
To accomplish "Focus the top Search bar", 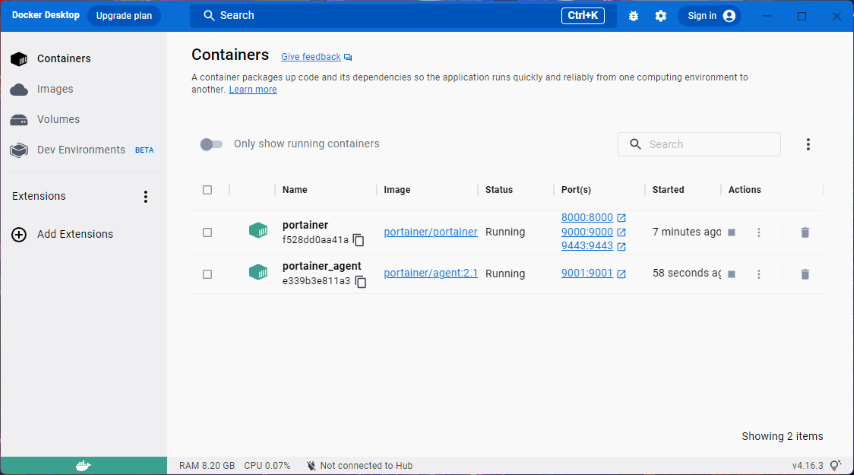I will click(x=403, y=16).
